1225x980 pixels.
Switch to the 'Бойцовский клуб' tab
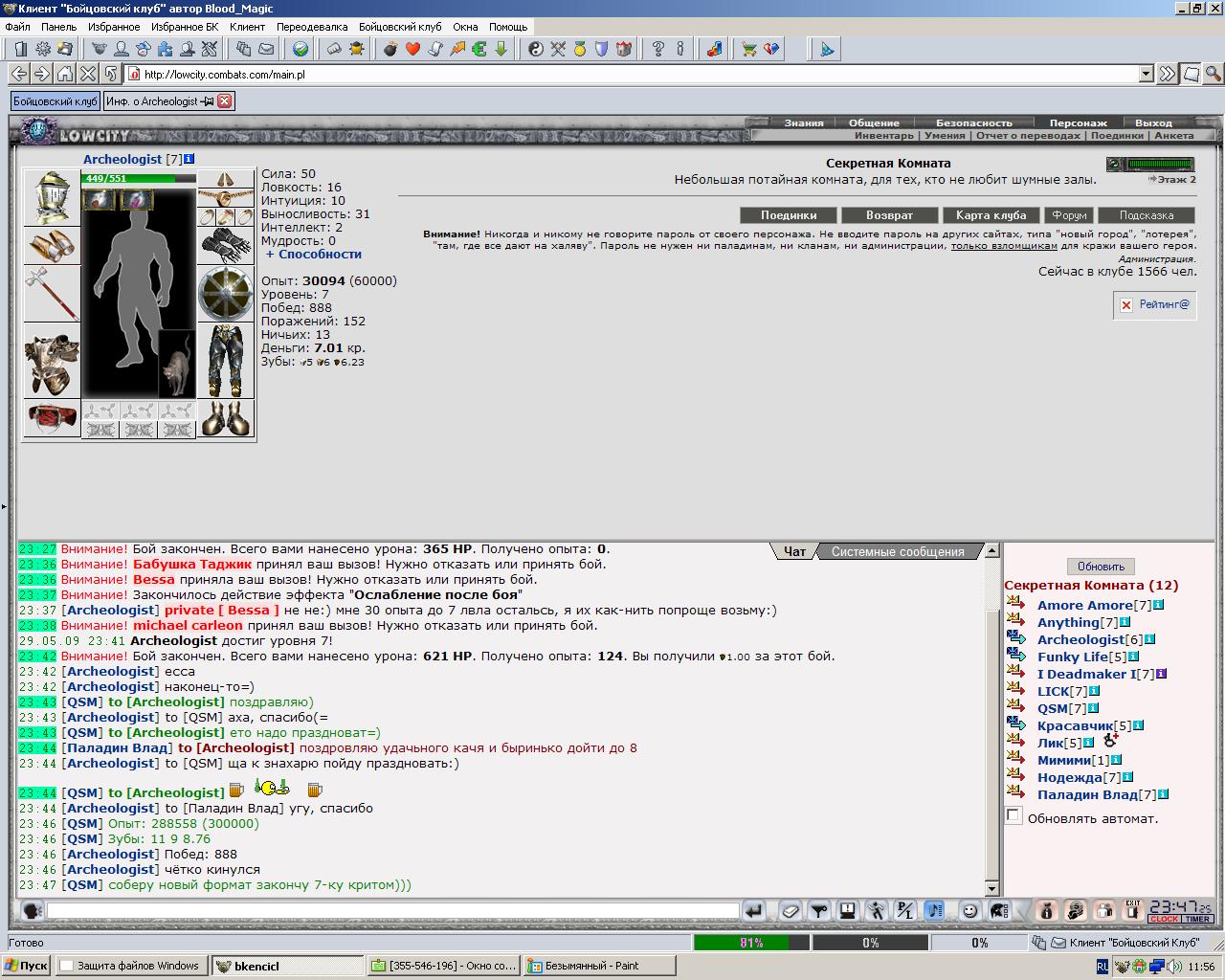click(56, 100)
